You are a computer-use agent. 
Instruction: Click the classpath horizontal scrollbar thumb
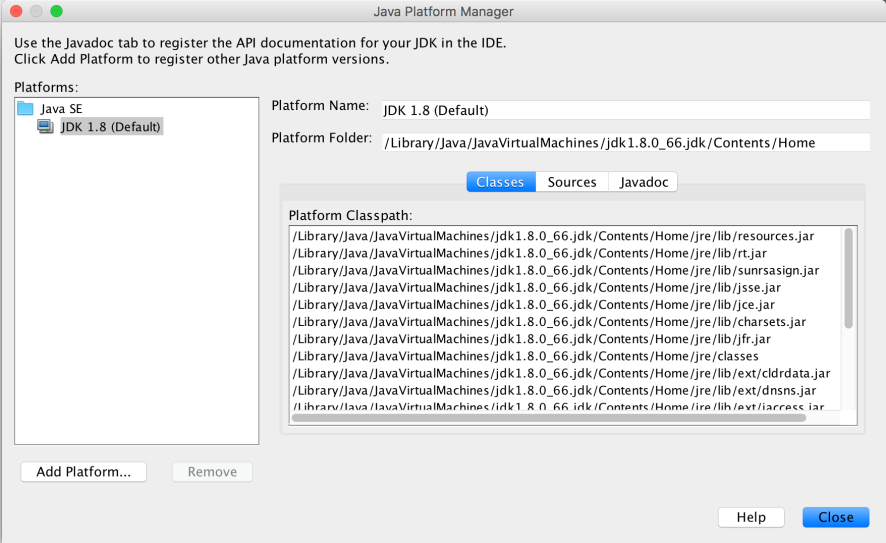(x=549, y=418)
